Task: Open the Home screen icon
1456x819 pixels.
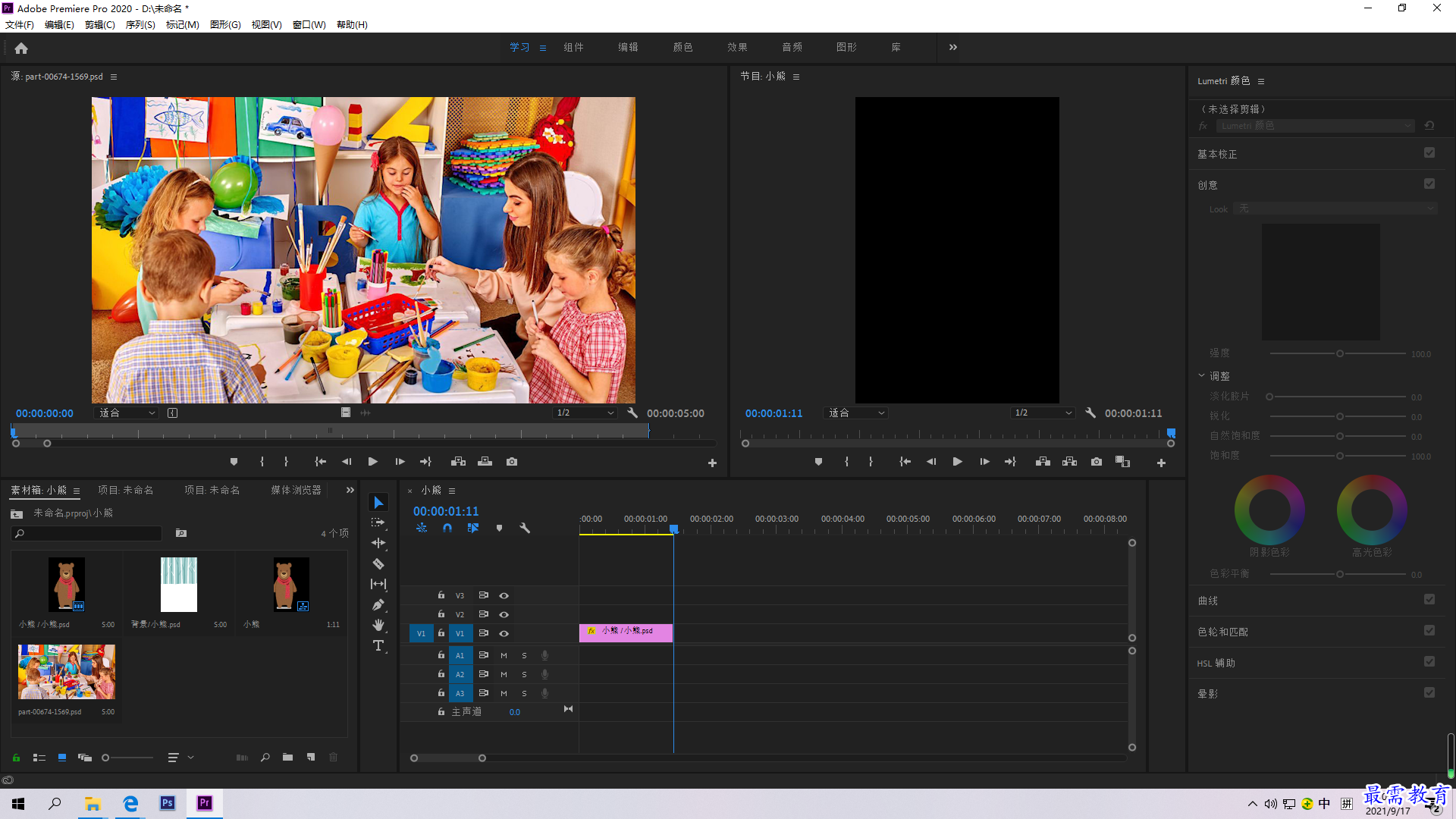Action: pyautogui.click(x=21, y=48)
